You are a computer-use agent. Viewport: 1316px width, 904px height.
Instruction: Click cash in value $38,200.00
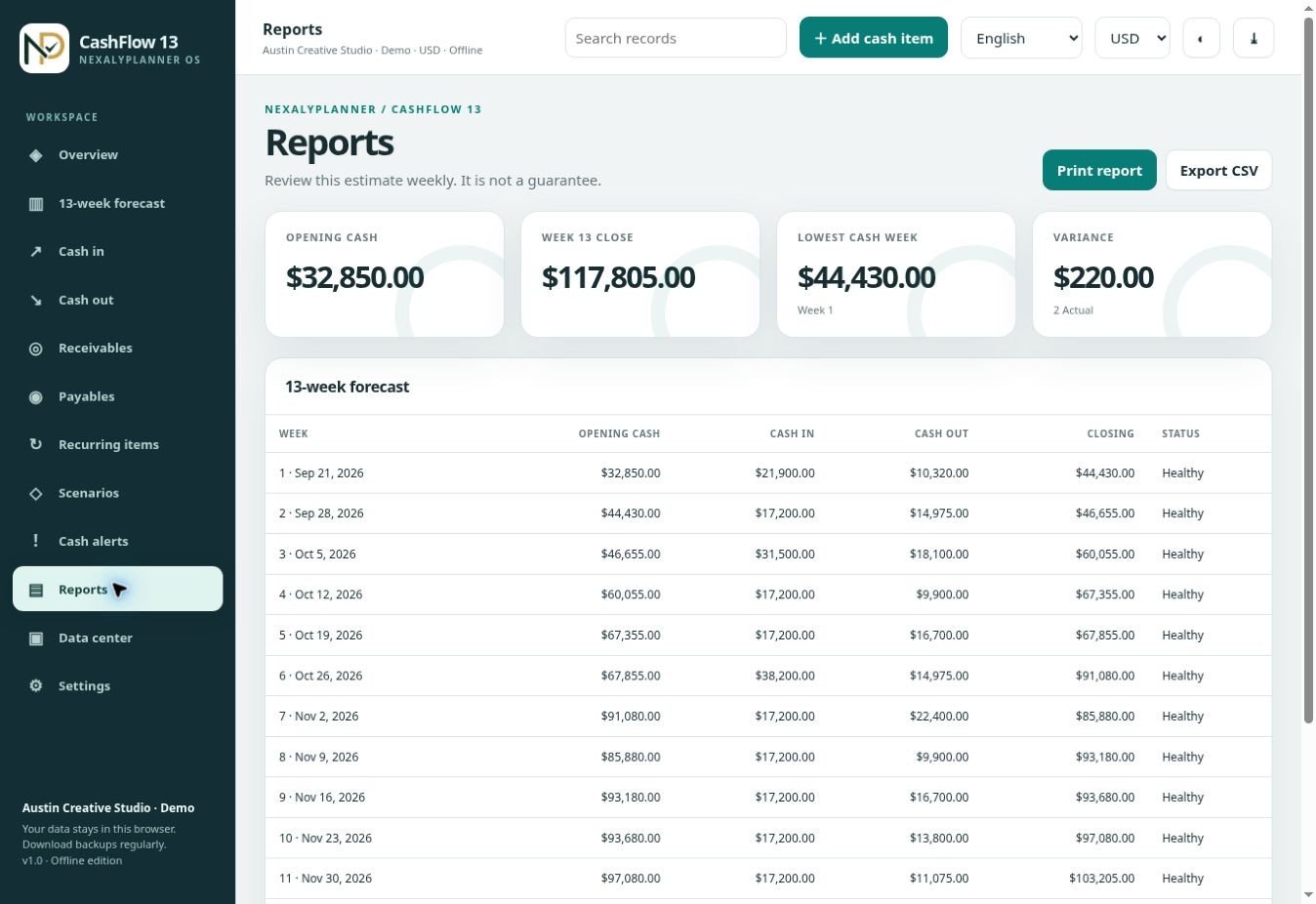click(x=784, y=676)
